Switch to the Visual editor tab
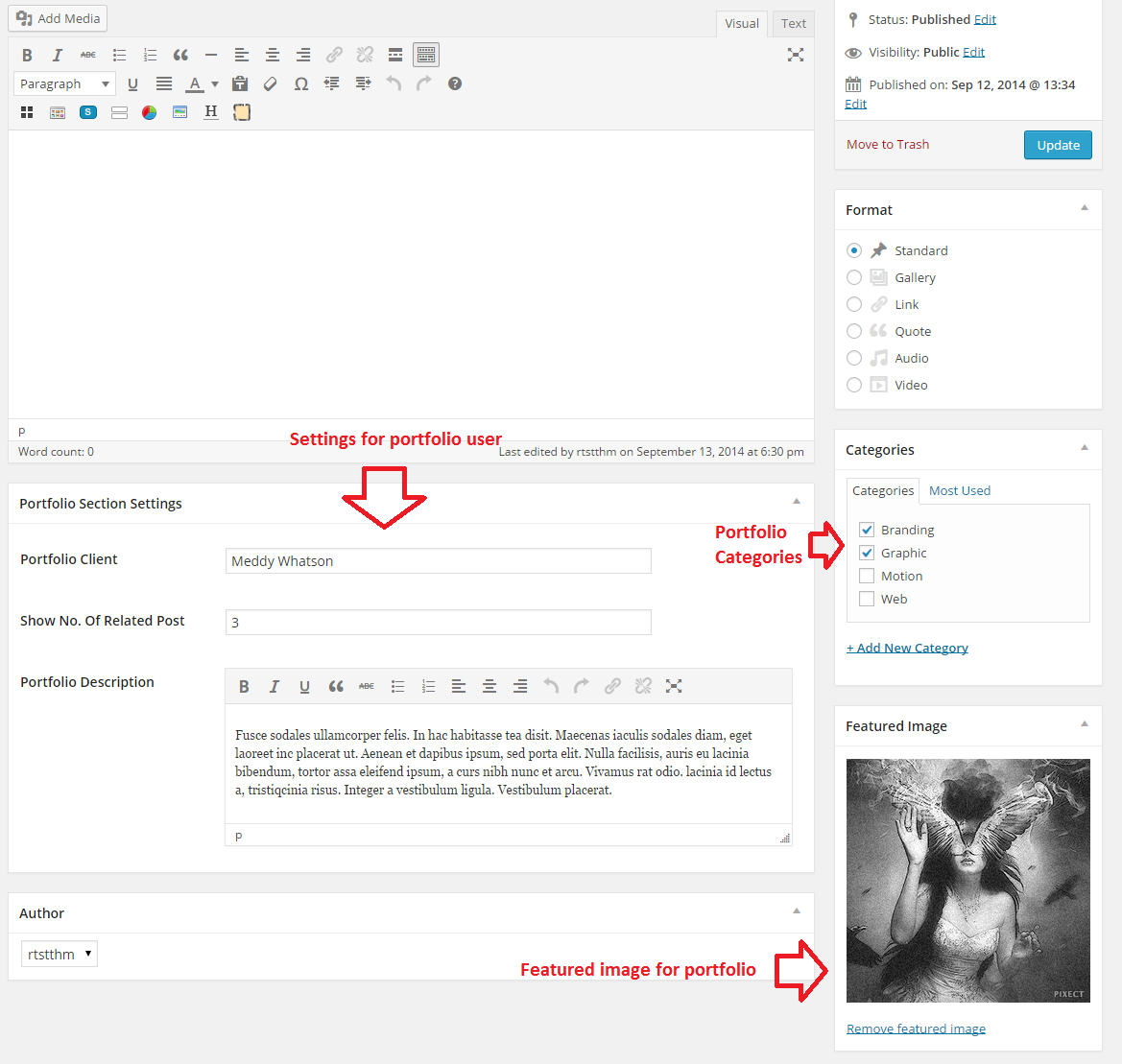The height and width of the screenshot is (1064, 1122). point(741,24)
